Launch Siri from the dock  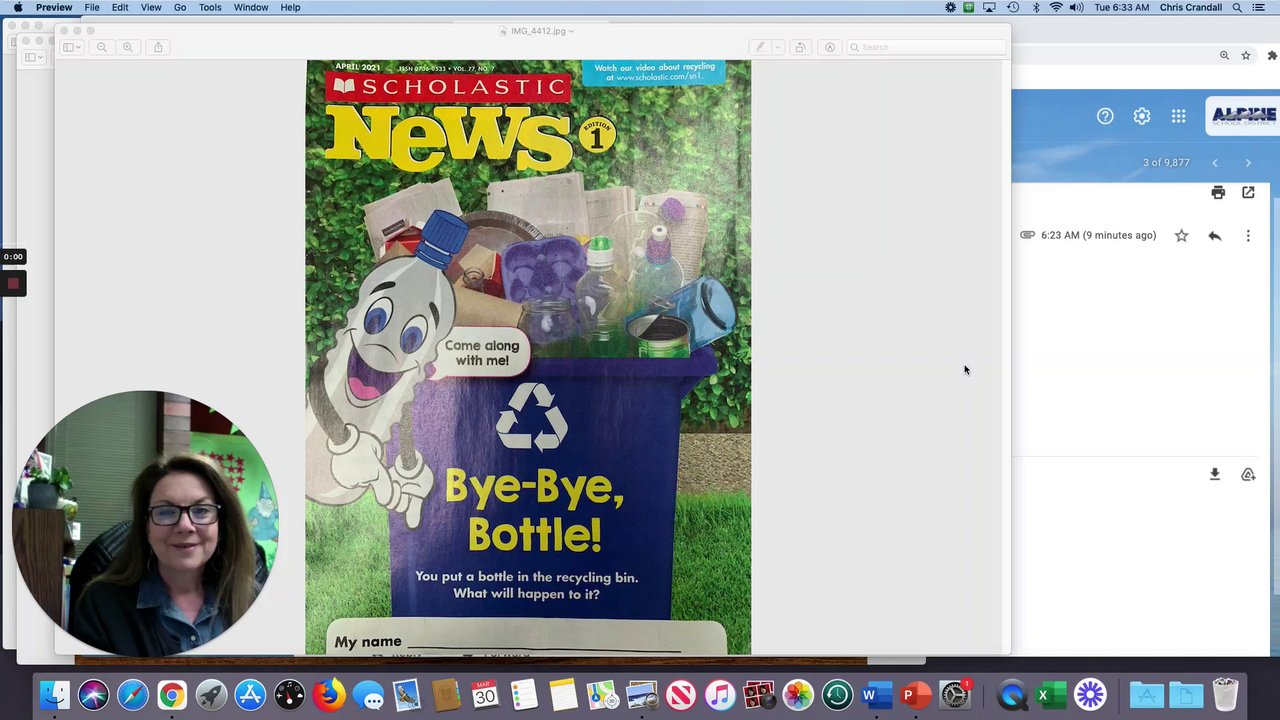tap(93, 694)
